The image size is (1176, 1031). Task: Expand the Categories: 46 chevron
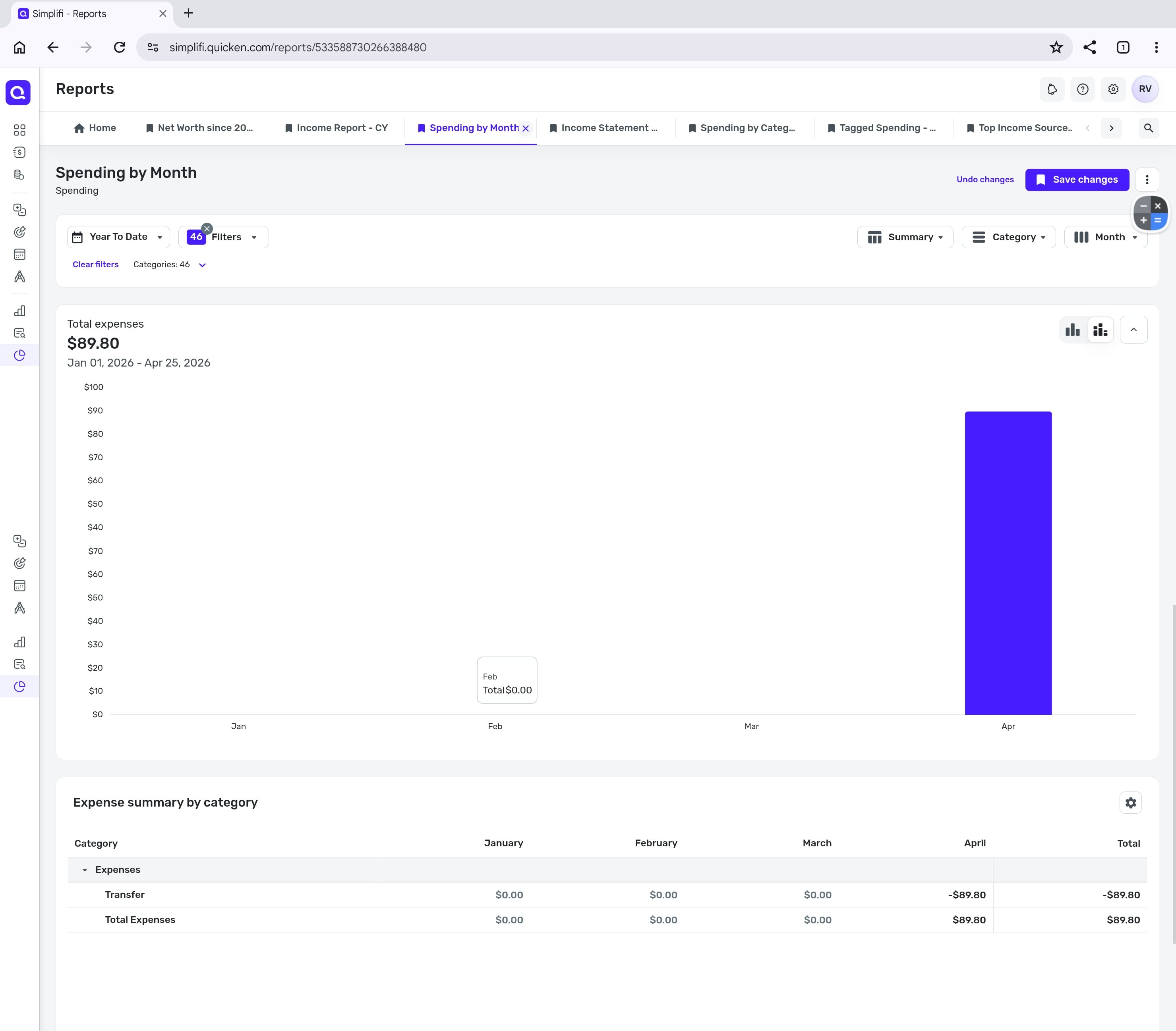pyautogui.click(x=202, y=265)
